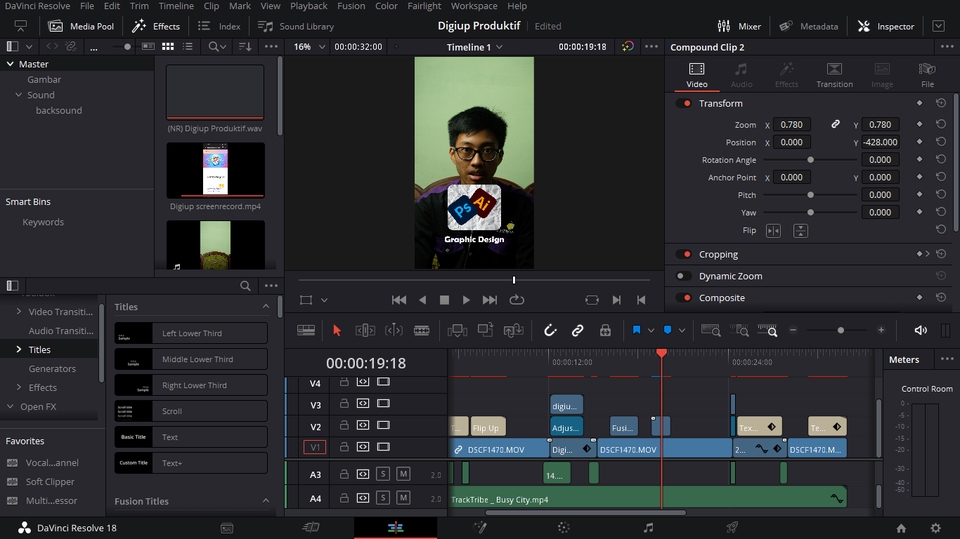Click the blue Marker icon
Screen dimensions: 960x539
coord(667,330)
